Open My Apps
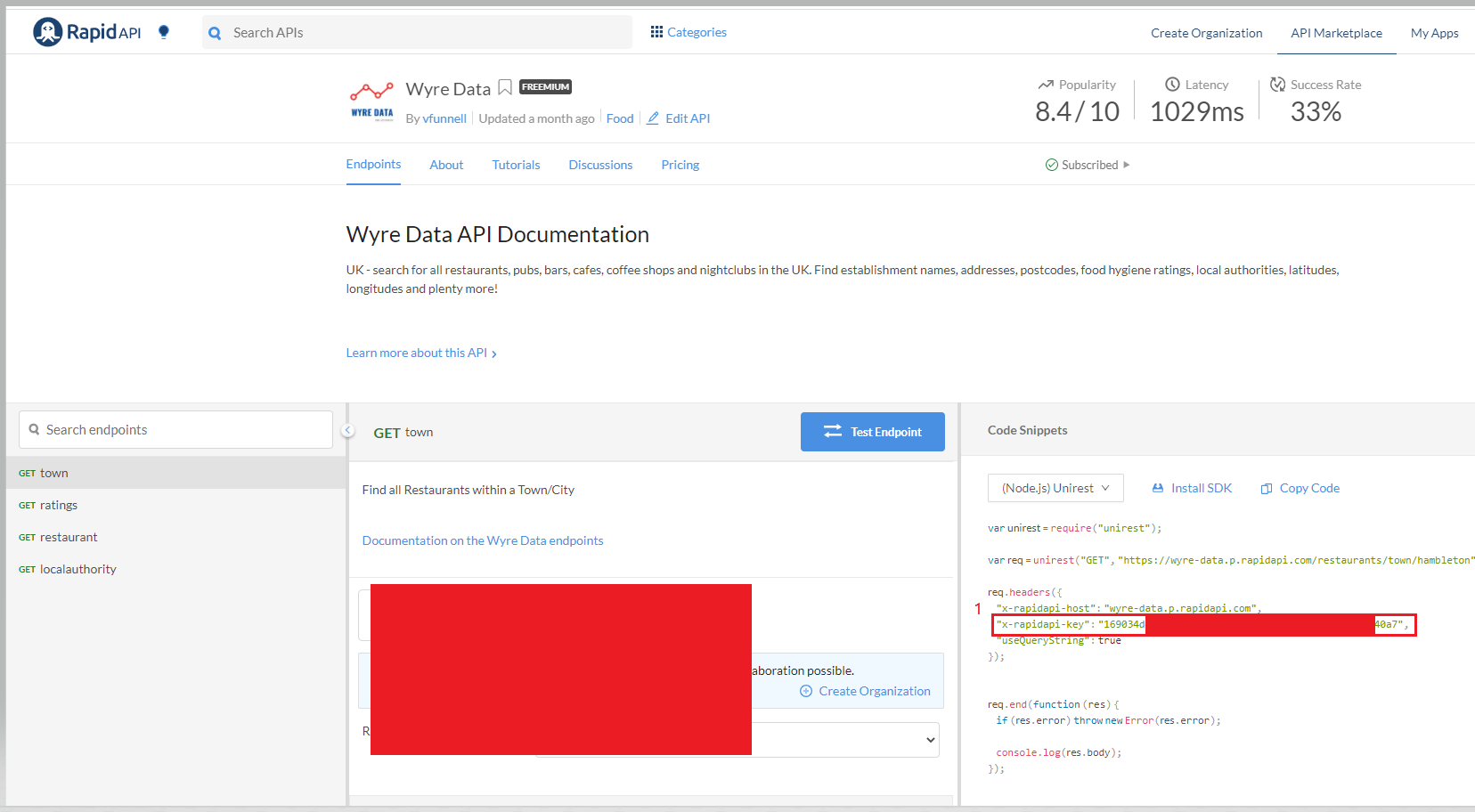This screenshot has height=812, width=1475. coord(1434,33)
